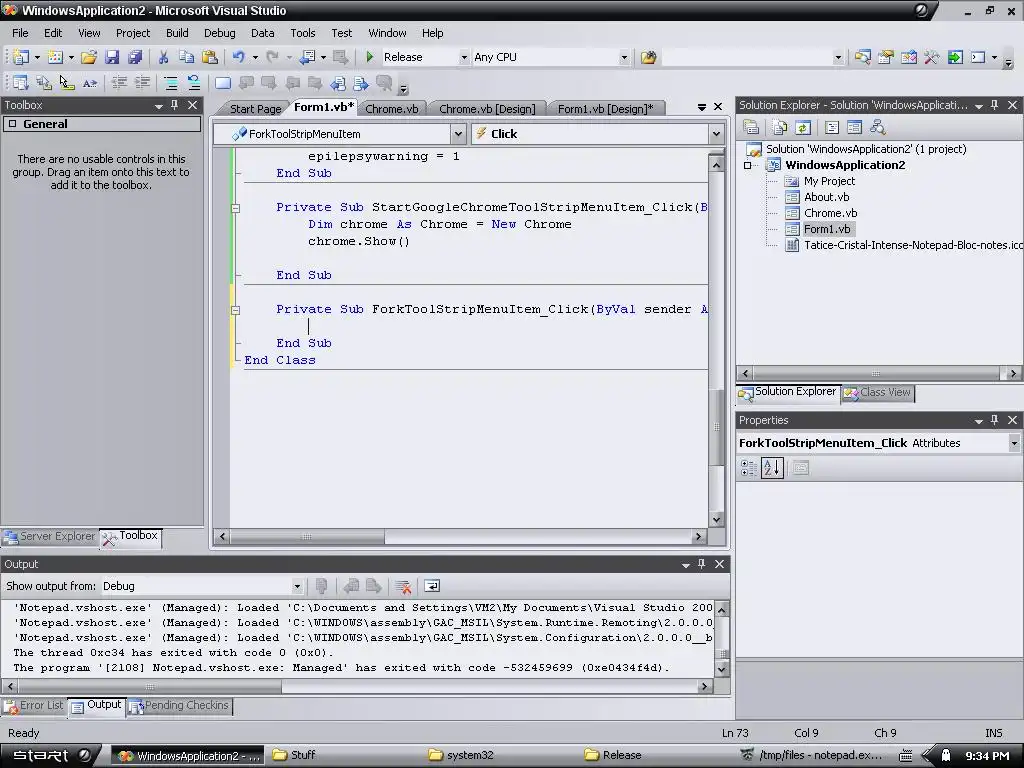1024x768 pixels.
Task: Collapse StartGoogleChromeToolStripMenuItem_Click sub outline
Action: (x=236, y=208)
